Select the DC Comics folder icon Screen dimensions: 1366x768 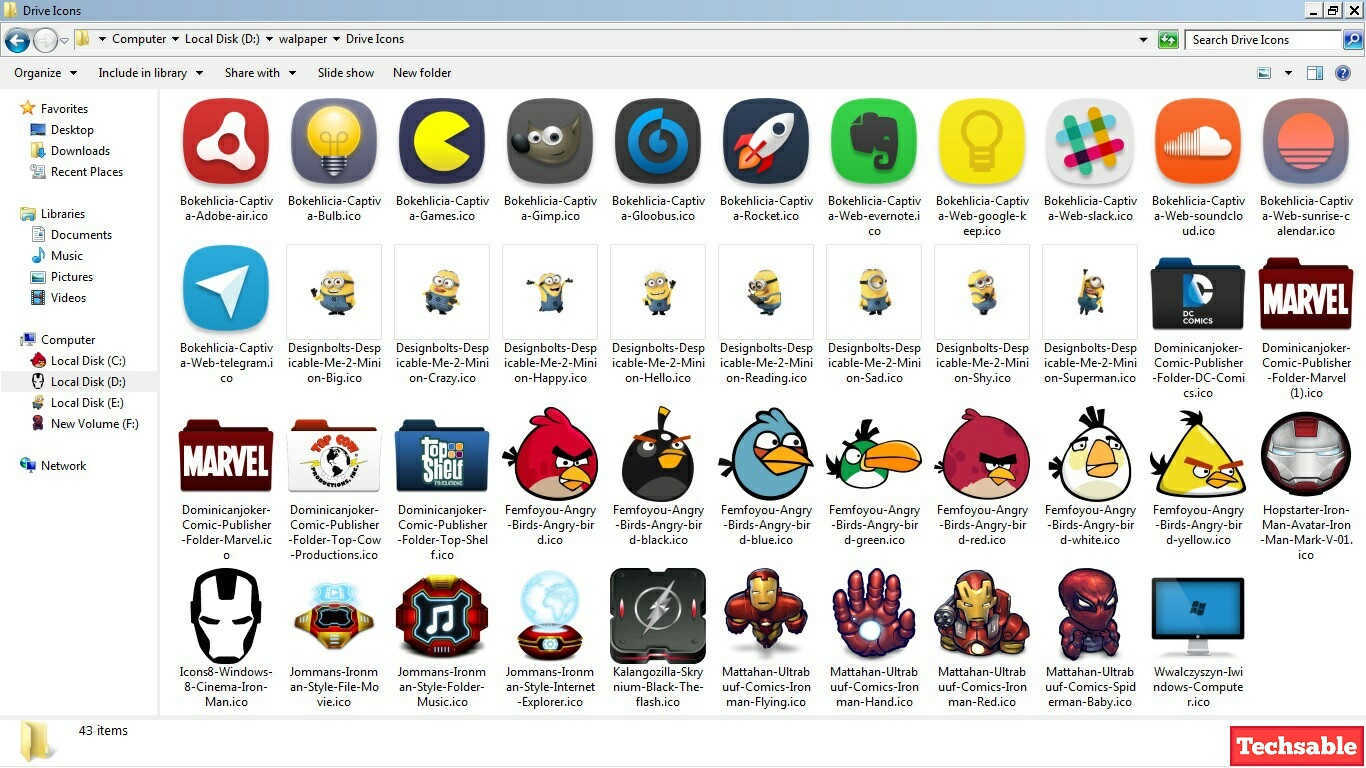(x=1198, y=292)
